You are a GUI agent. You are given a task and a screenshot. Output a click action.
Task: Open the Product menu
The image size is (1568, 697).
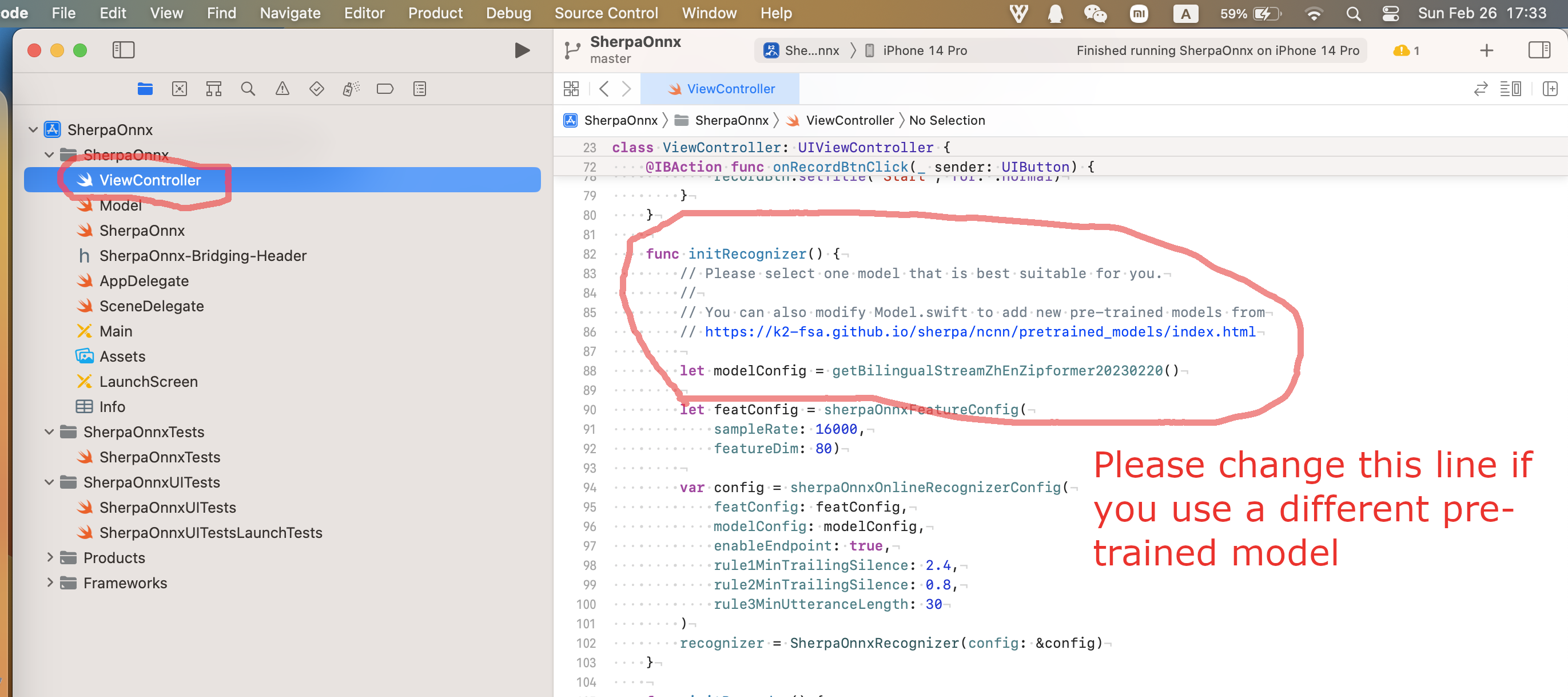click(x=435, y=13)
